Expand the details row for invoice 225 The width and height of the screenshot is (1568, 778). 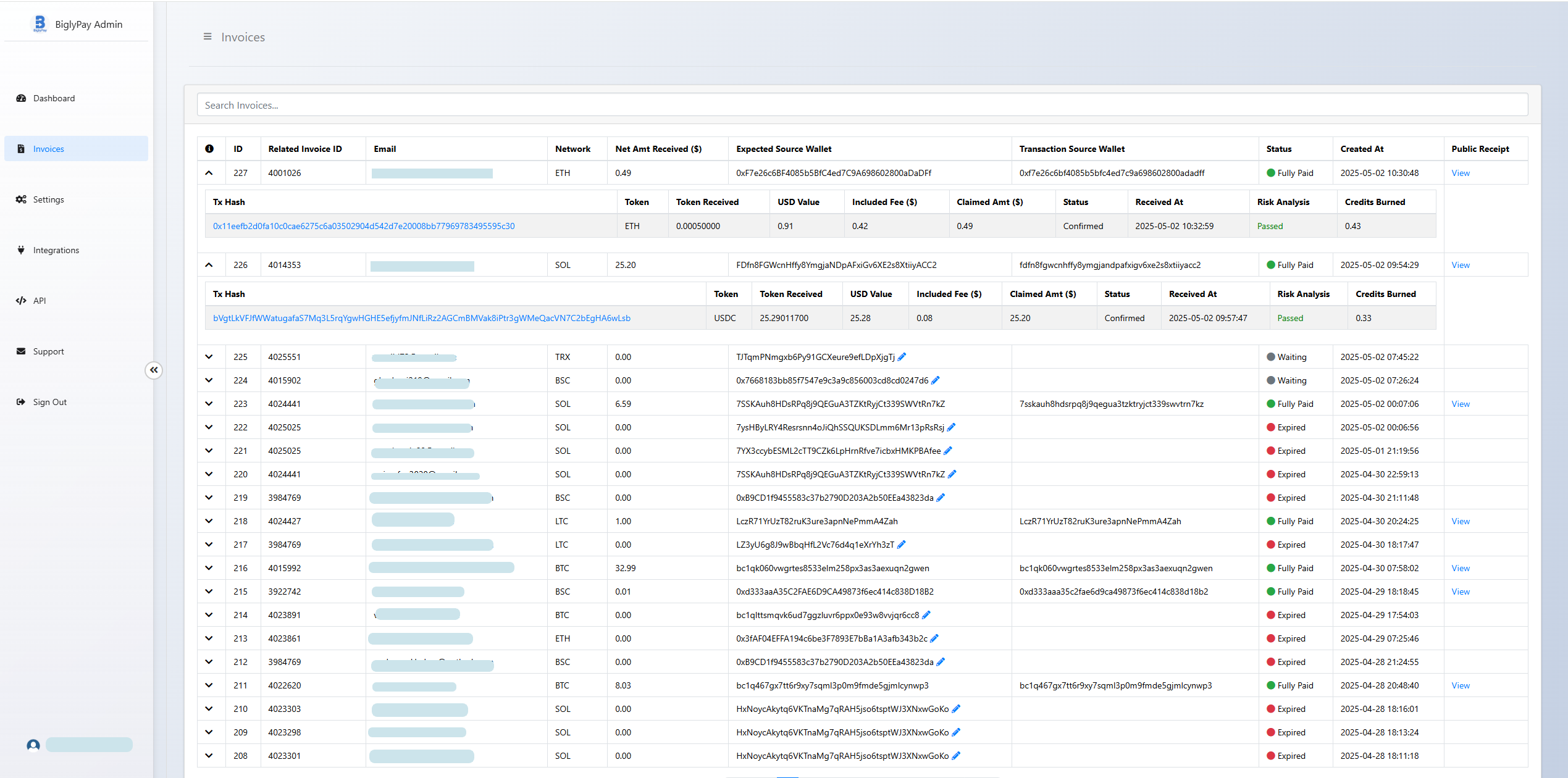click(x=210, y=357)
